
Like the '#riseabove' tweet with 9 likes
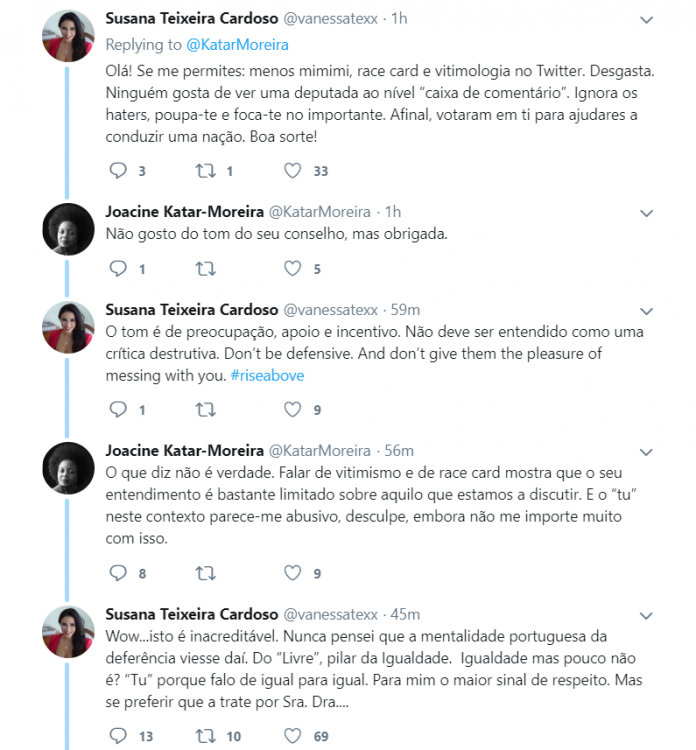(x=293, y=409)
